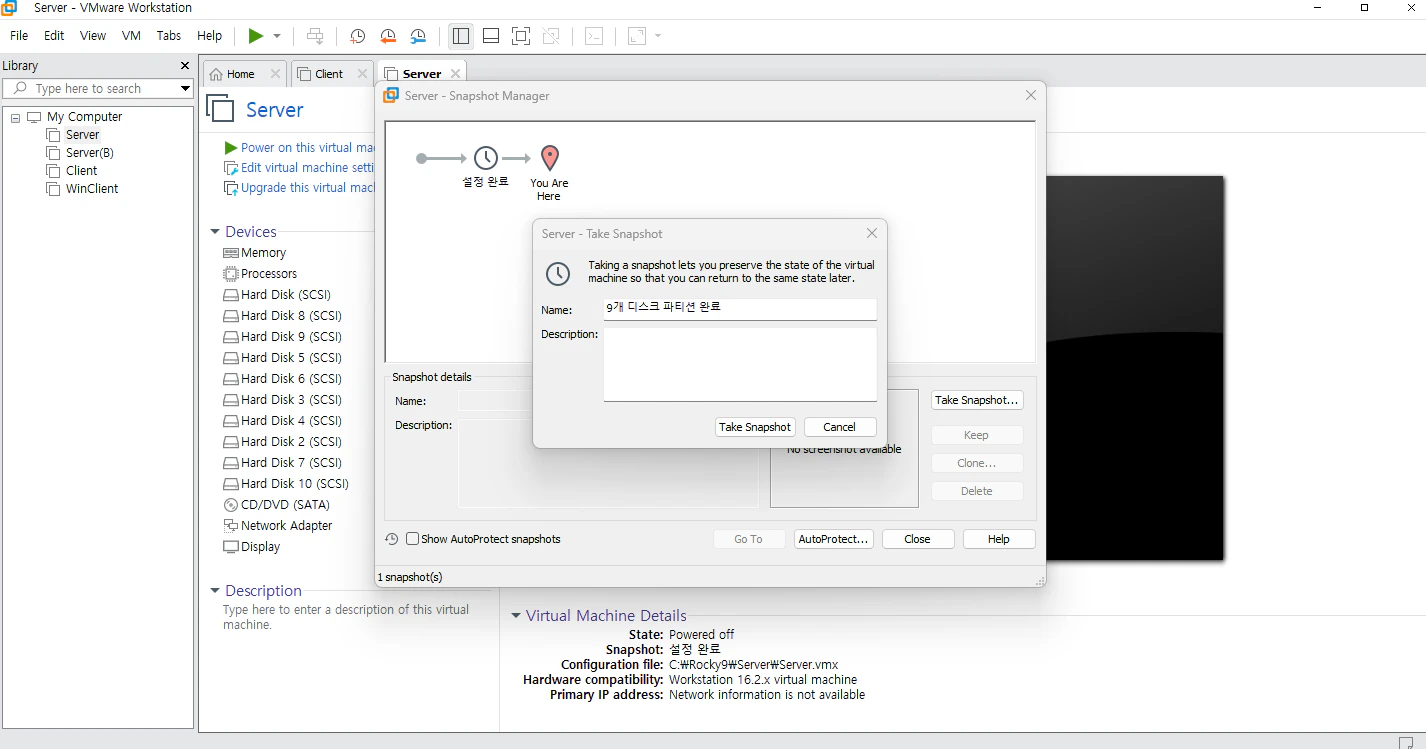Click Take Snapshot button in dialog
This screenshot has width=1426, height=749.
coord(755,427)
